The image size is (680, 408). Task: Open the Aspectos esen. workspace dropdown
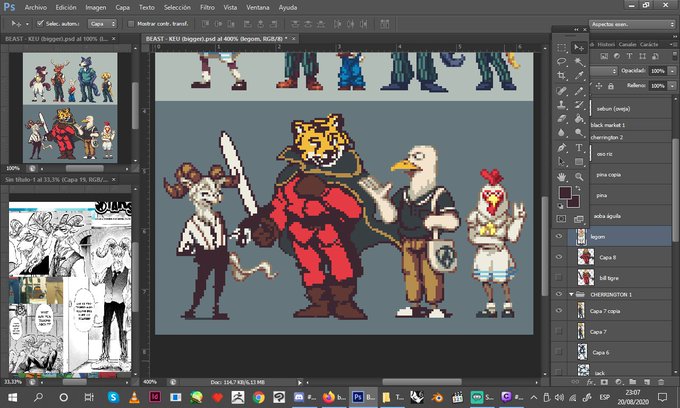(632, 24)
